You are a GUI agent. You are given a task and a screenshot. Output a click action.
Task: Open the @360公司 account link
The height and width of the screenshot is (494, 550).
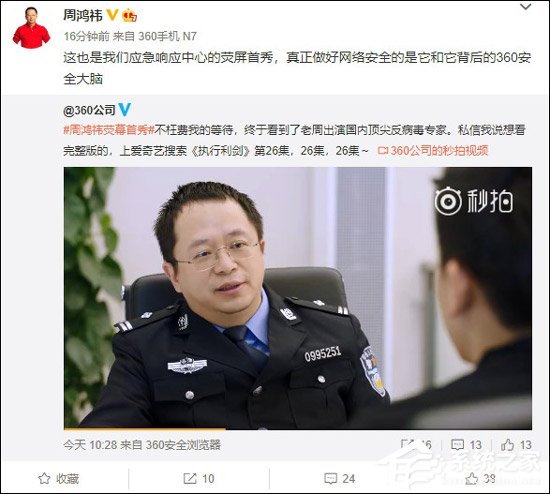click(x=89, y=110)
